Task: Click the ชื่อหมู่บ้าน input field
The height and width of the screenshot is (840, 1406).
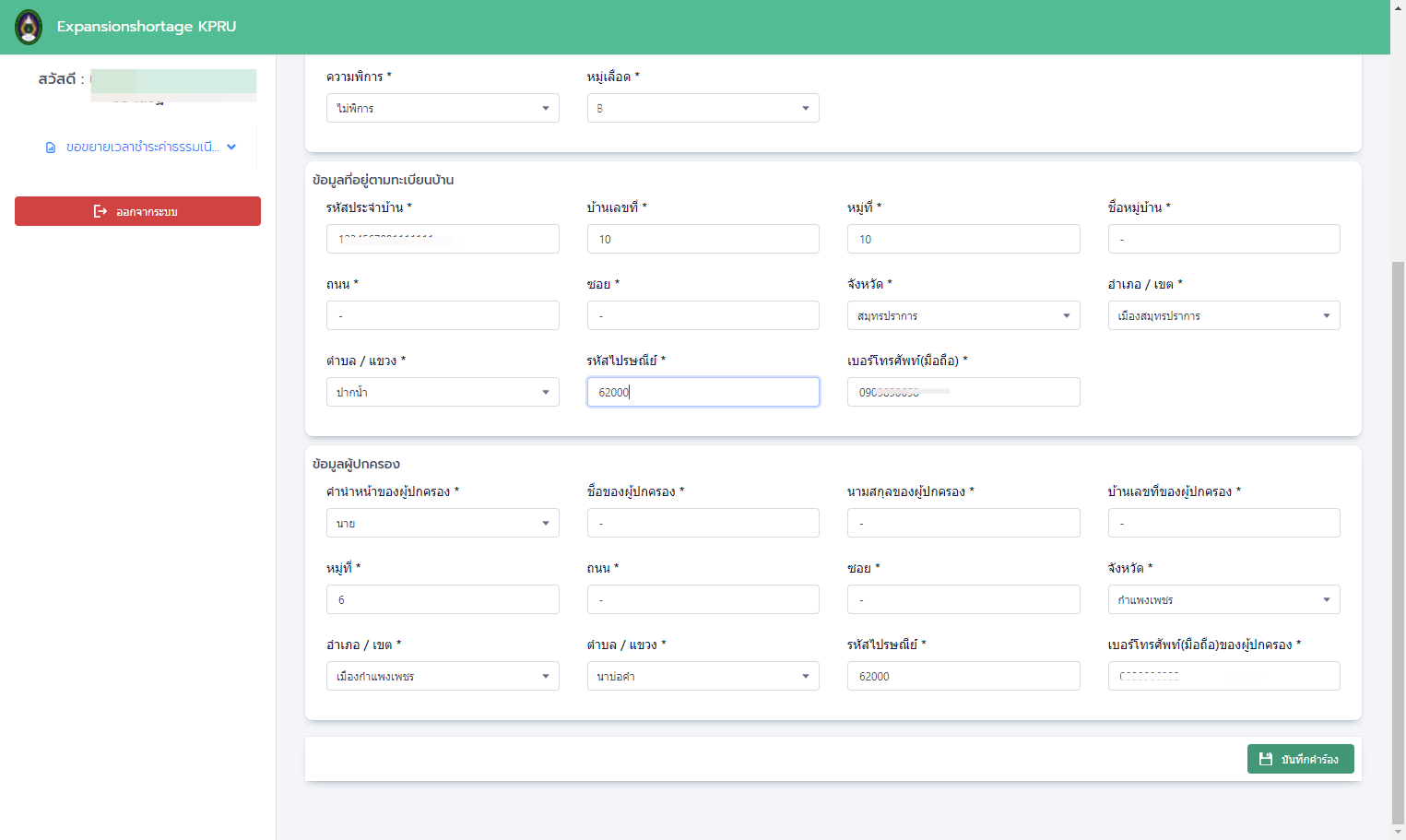Action: pyautogui.click(x=1223, y=239)
